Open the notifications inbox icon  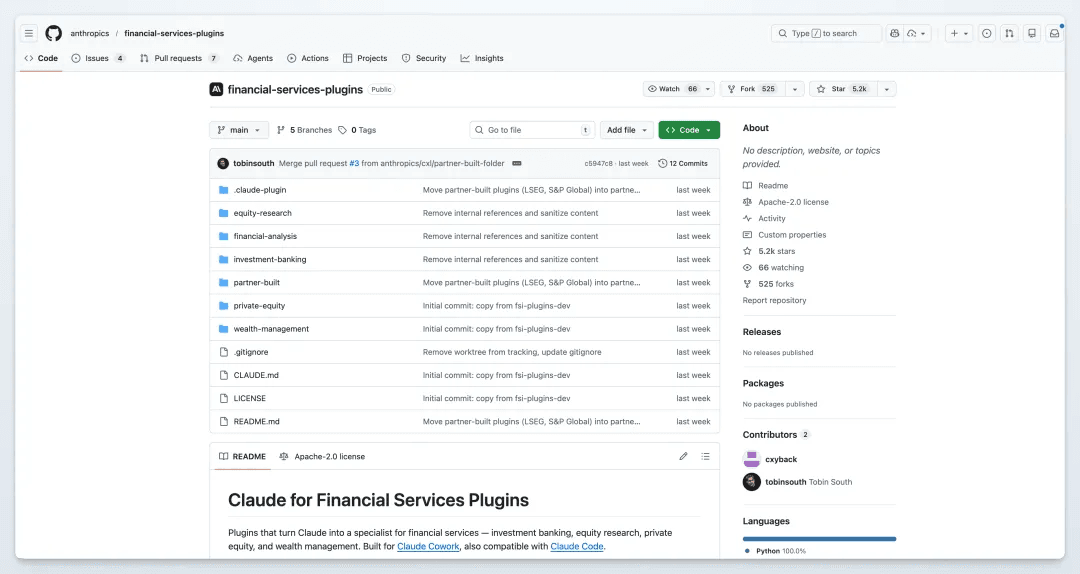click(1053, 33)
